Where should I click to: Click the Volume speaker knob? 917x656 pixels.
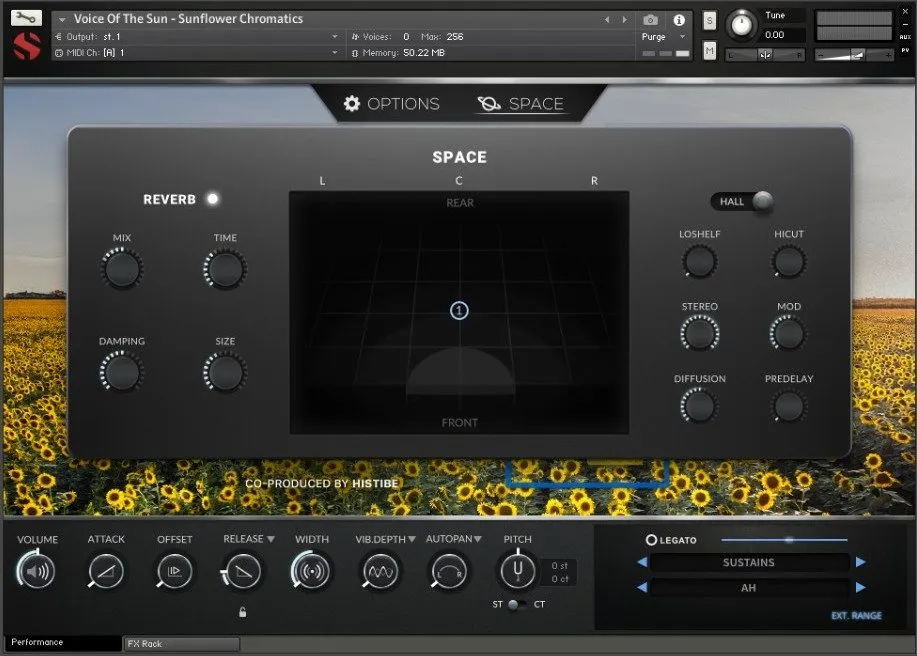(36, 571)
